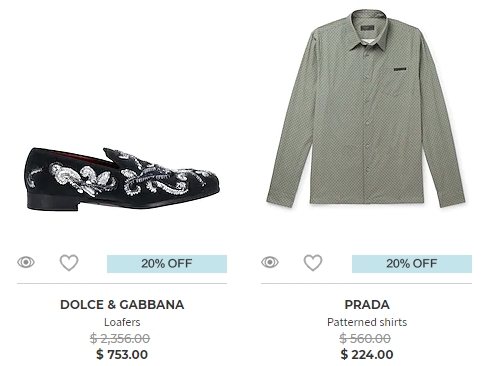Favorite the Prada shirt with heart icon
This screenshot has width=498, height=366.
click(x=313, y=263)
